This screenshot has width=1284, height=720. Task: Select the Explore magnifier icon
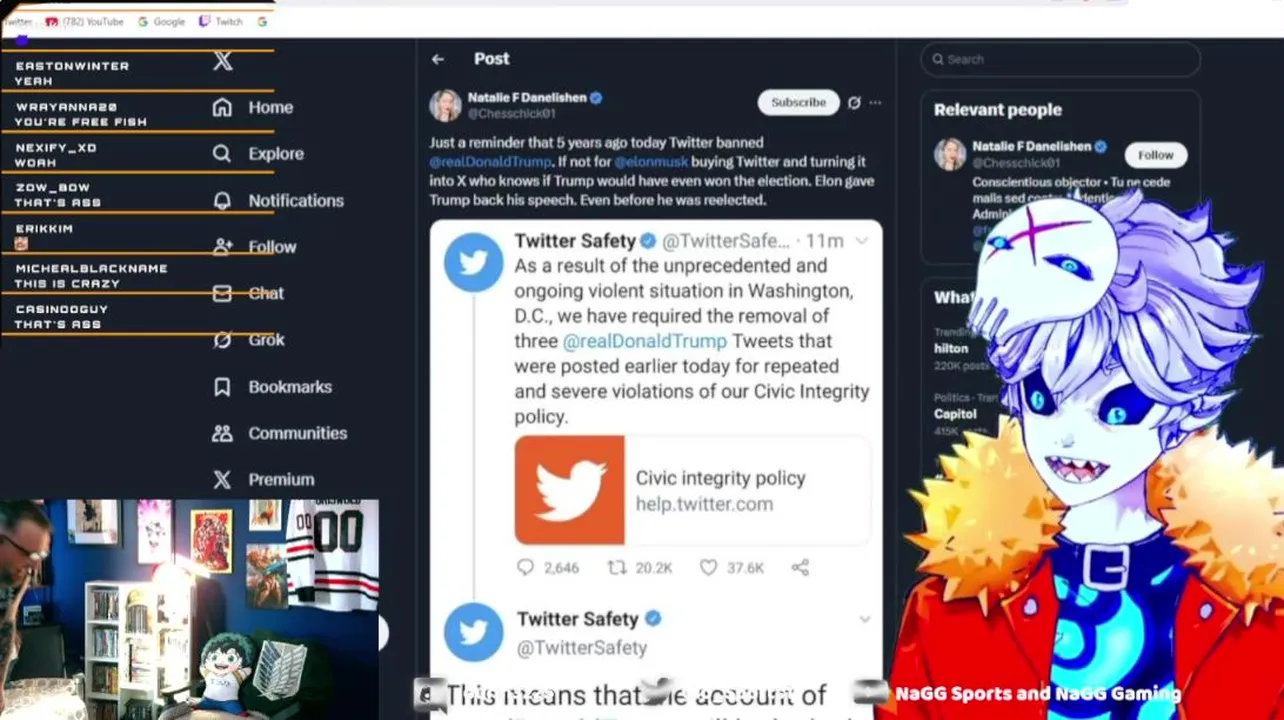pos(222,154)
